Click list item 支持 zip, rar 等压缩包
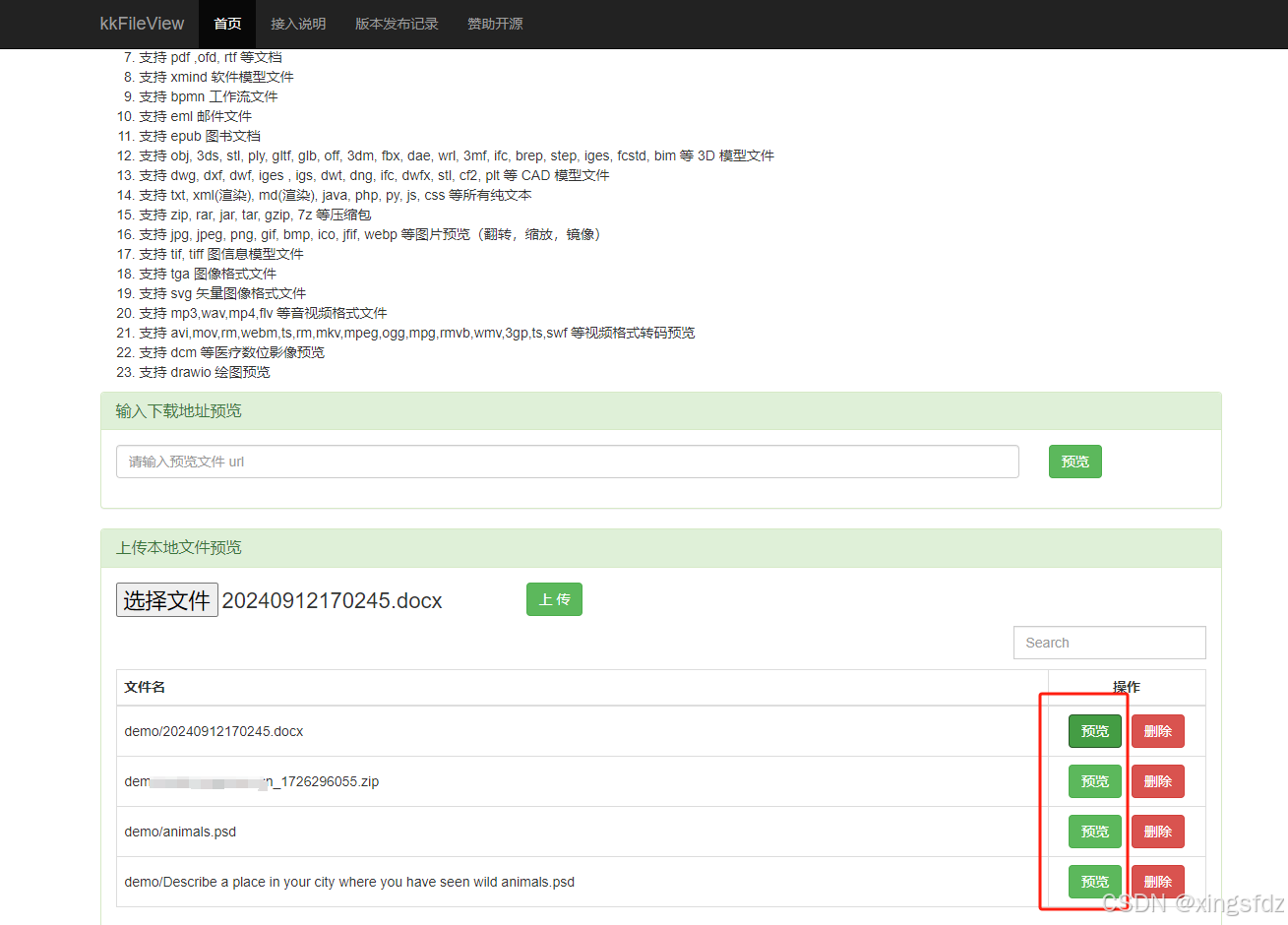Image resolution: width=1288 pixels, height=925 pixels. click(x=255, y=215)
